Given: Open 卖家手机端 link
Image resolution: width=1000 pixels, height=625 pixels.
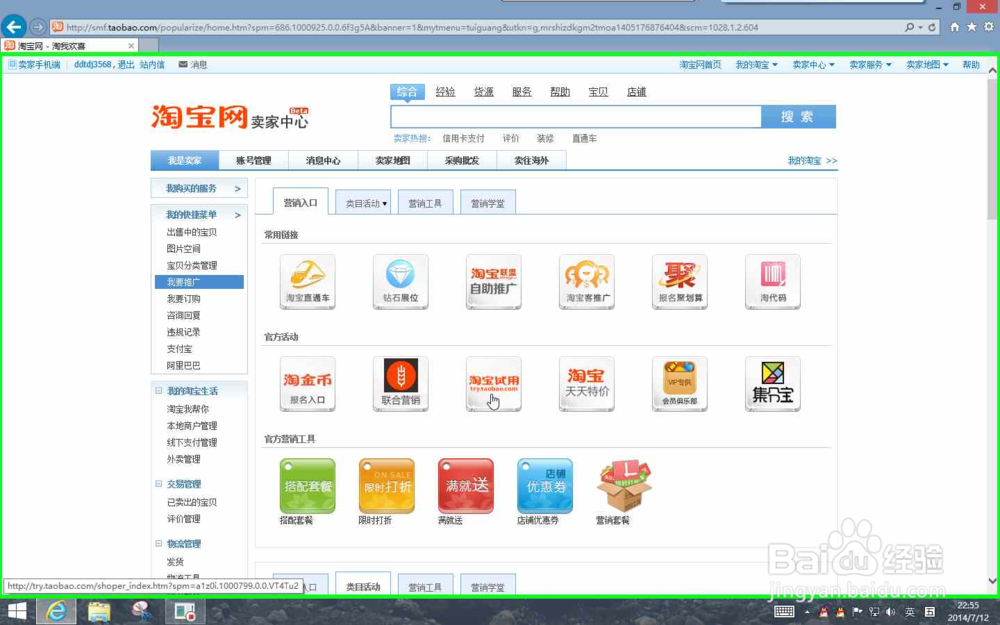Looking at the screenshot, I should pos(34,64).
